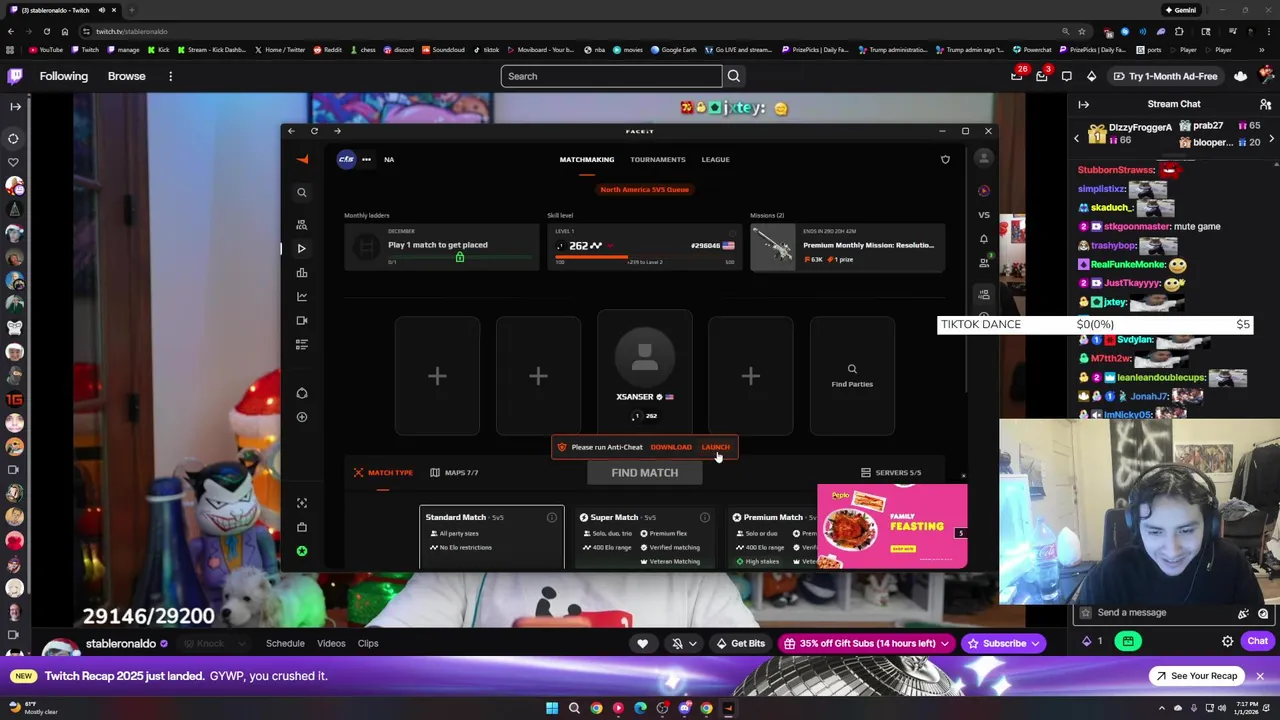Click FACEIT refresh arrow in title bar
1280x720 pixels.
pos(314,131)
